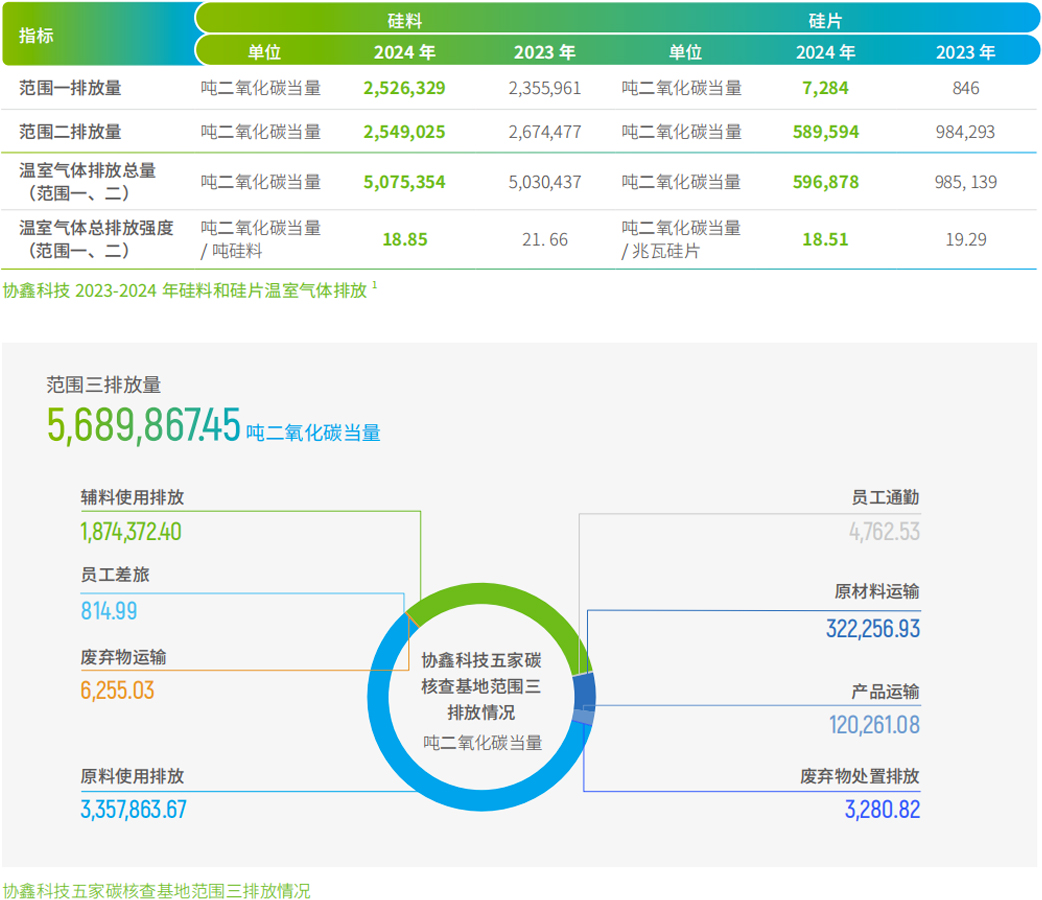
Task: Select the 废弃物运输 label
Action: click(124, 657)
